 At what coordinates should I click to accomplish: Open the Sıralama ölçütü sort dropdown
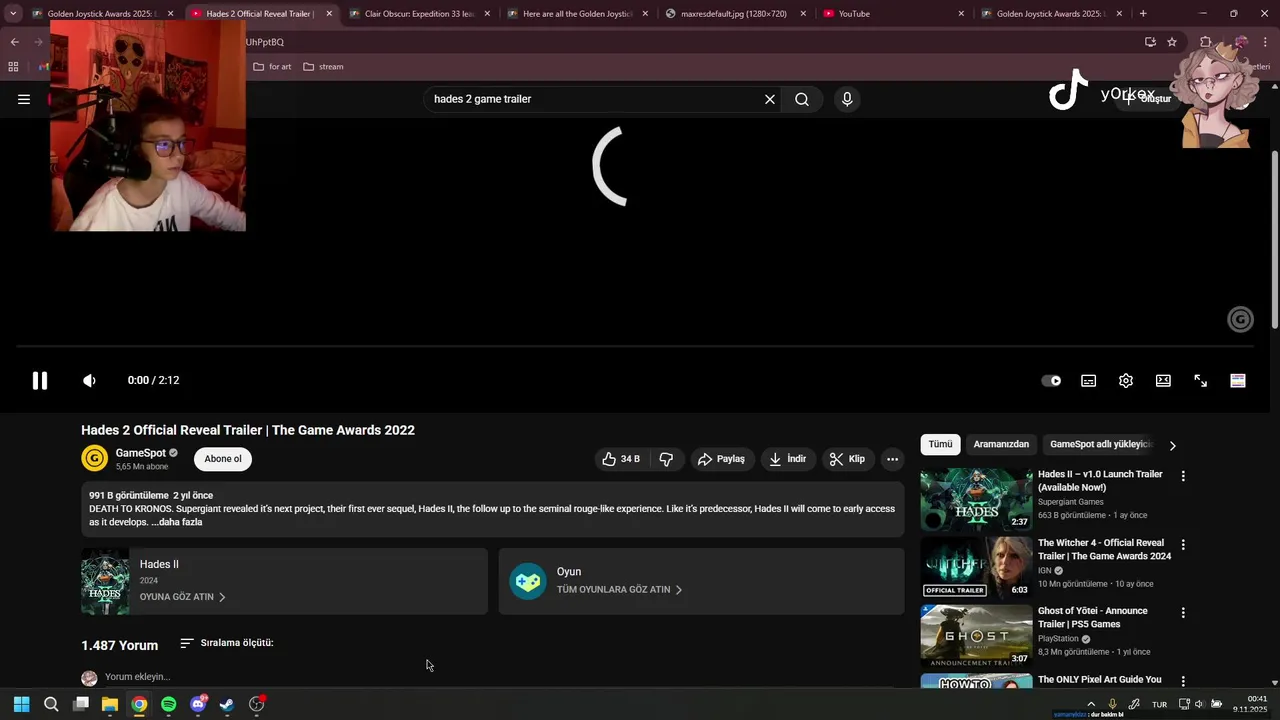[227, 643]
